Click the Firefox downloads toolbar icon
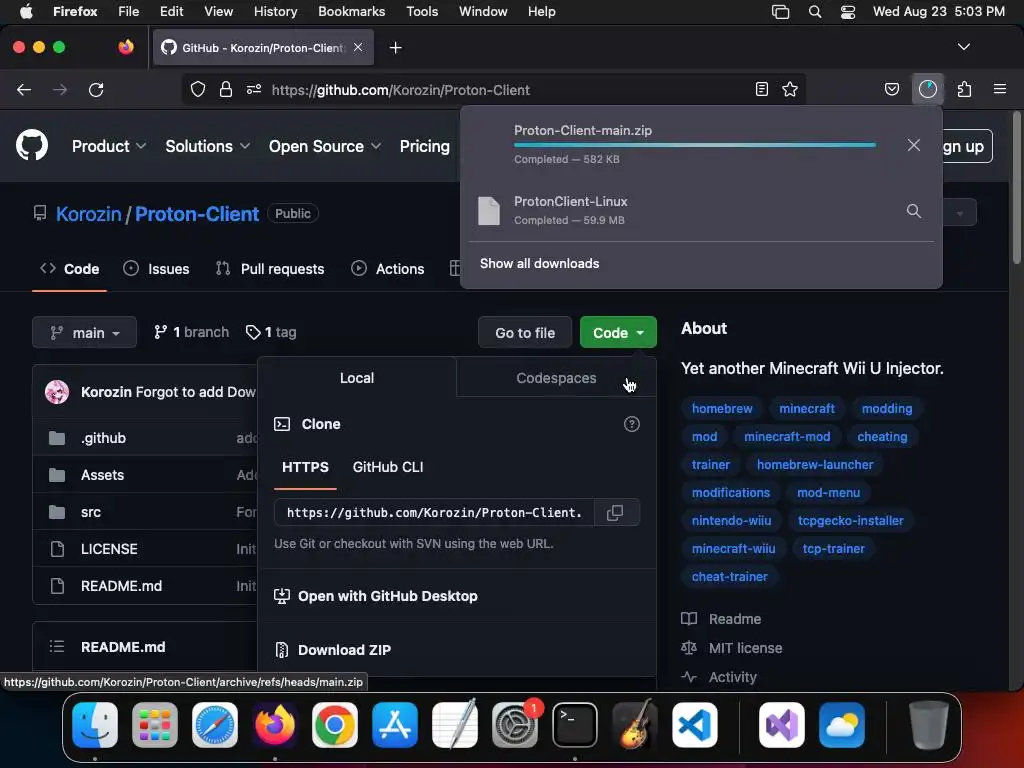Screen dimensions: 1024x768 tap(928, 89)
